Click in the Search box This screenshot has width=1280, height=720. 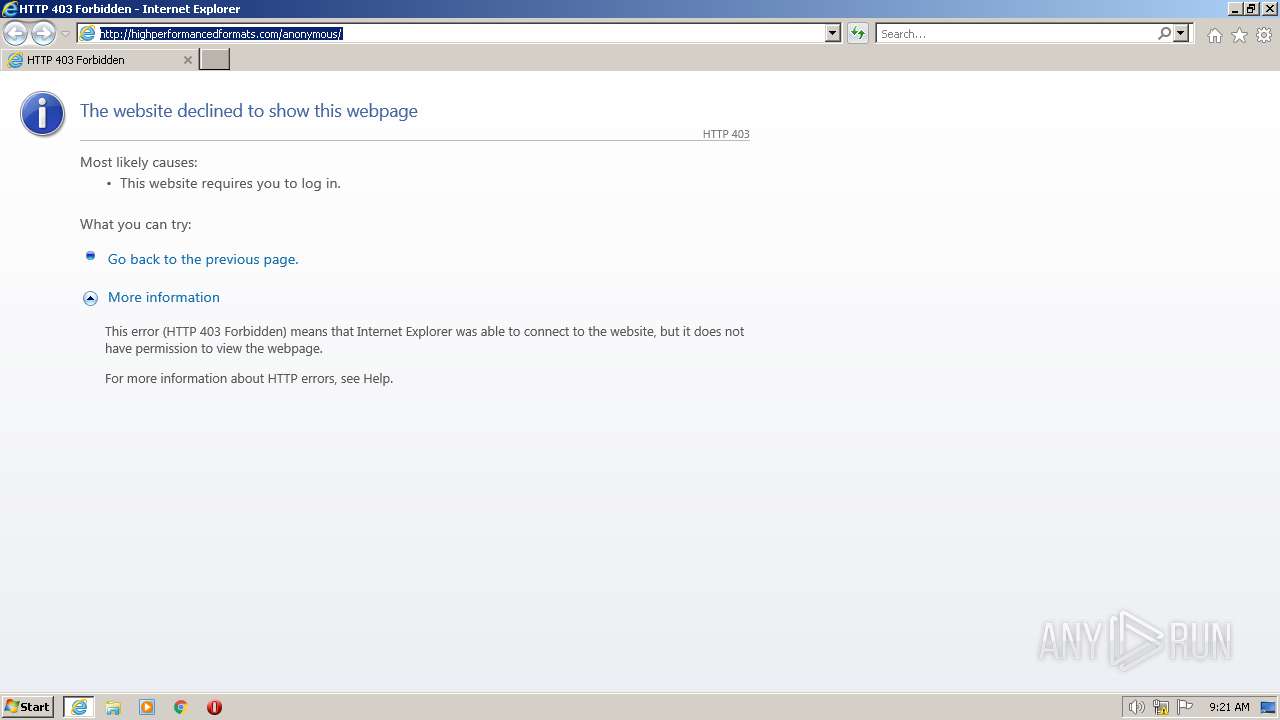click(x=1015, y=33)
